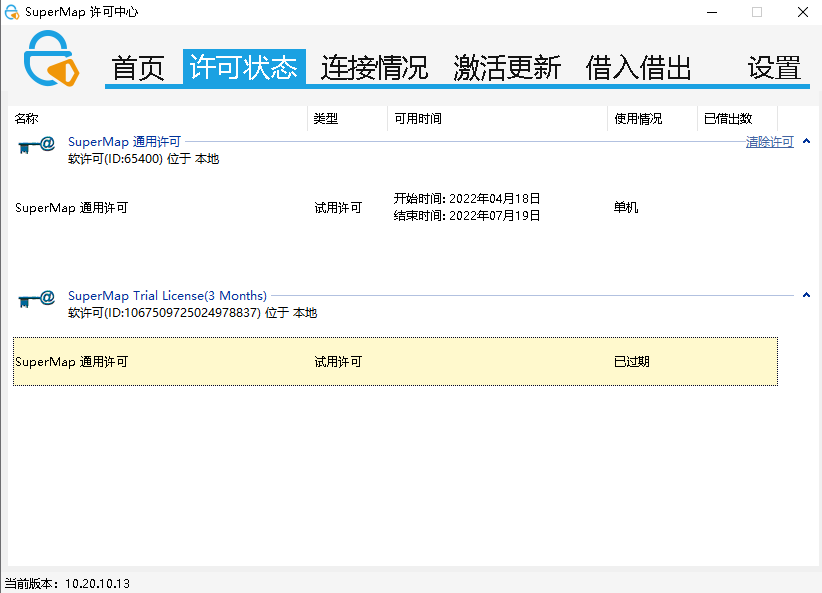Screen dimensions: 822x593
Task: Open the 借入借出 tab
Action: click(x=639, y=68)
